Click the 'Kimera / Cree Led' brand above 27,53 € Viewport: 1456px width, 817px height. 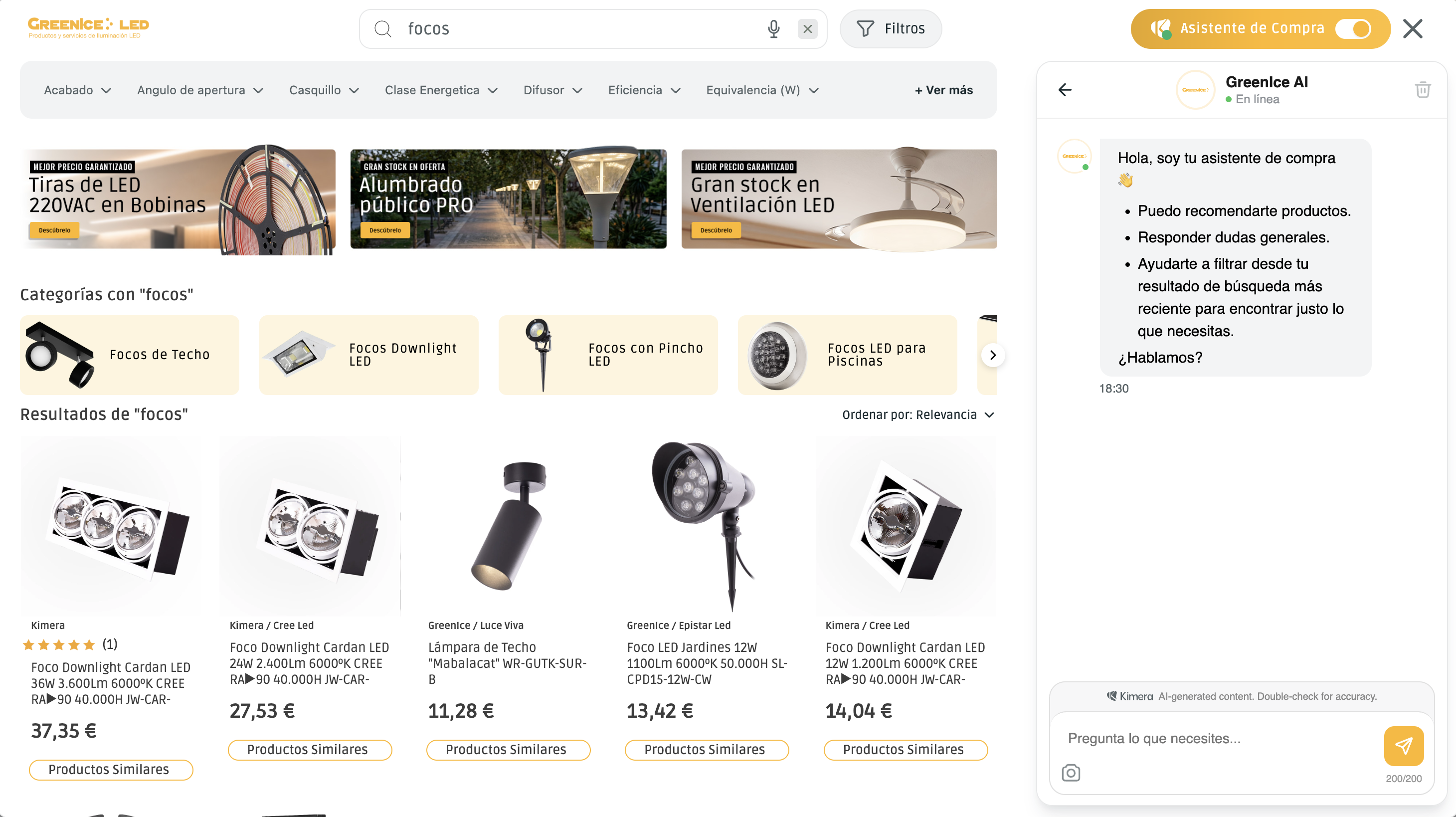(271, 625)
